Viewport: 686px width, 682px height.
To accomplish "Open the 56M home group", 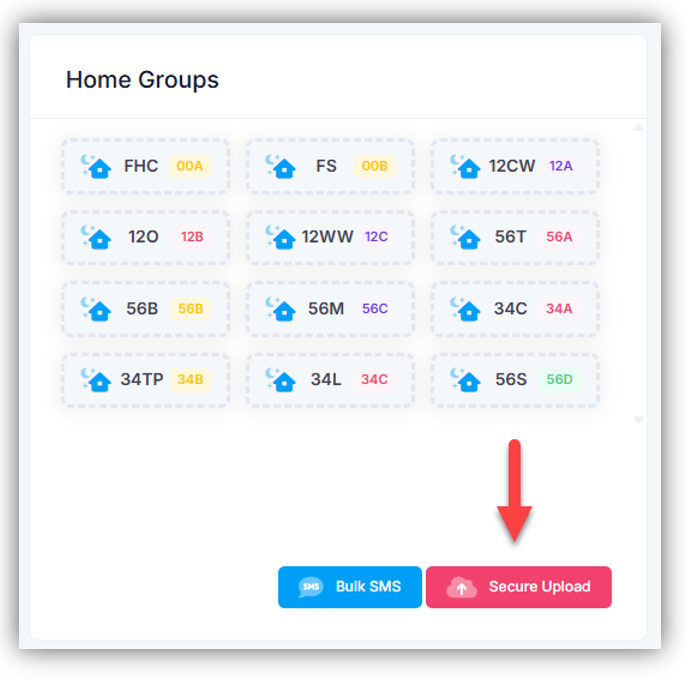I will [330, 309].
